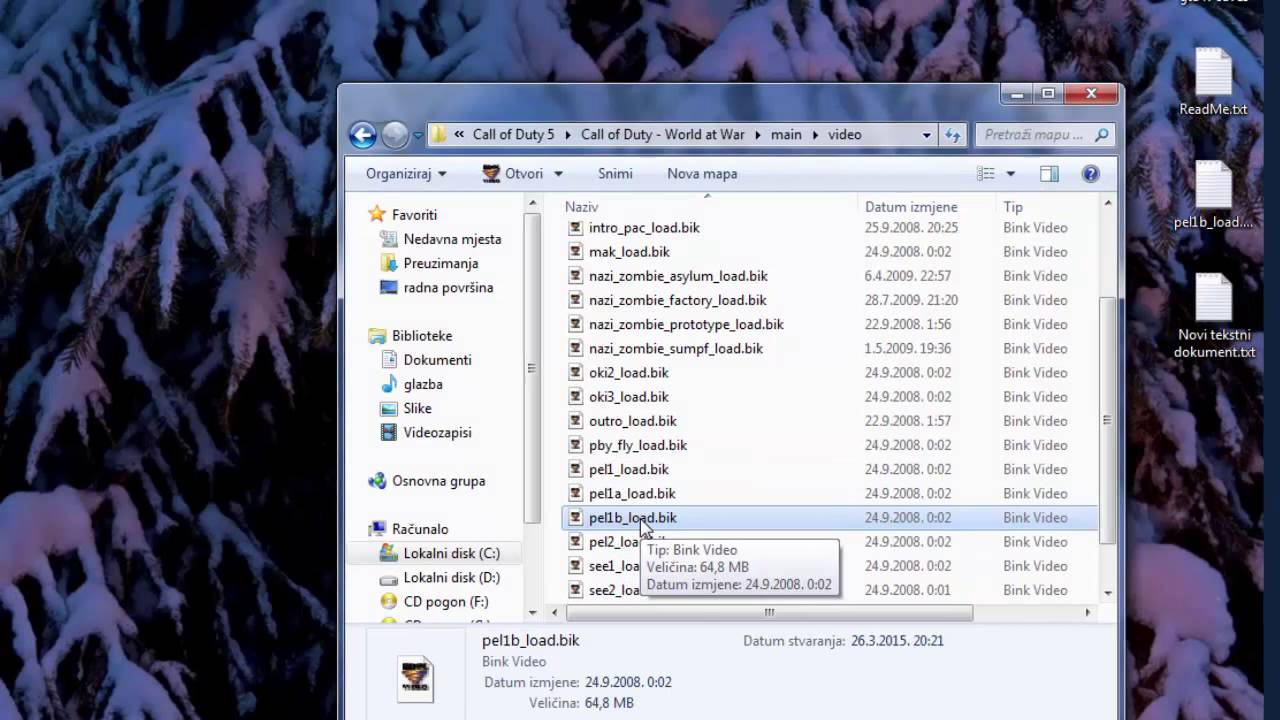Open the Organiziraj menu

pyautogui.click(x=406, y=174)
